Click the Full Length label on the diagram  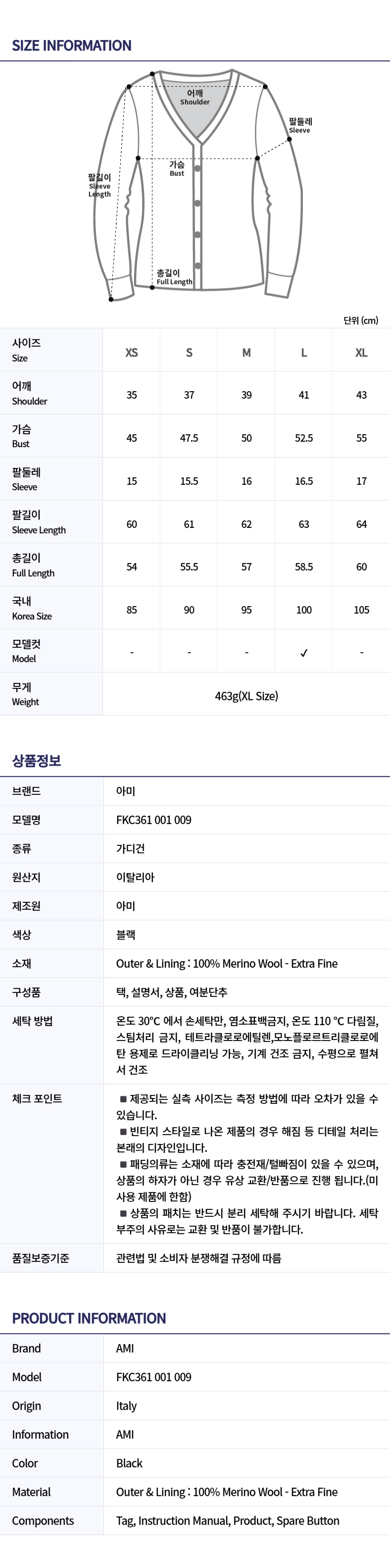pos(174,277)
